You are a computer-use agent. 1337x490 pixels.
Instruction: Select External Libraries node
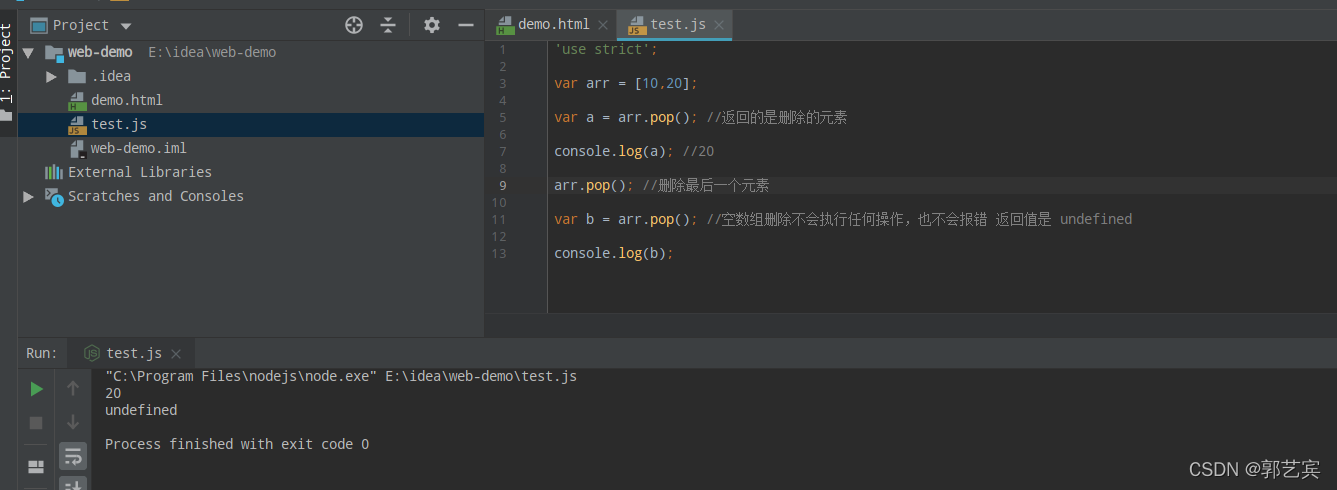(x=139, y=172)
